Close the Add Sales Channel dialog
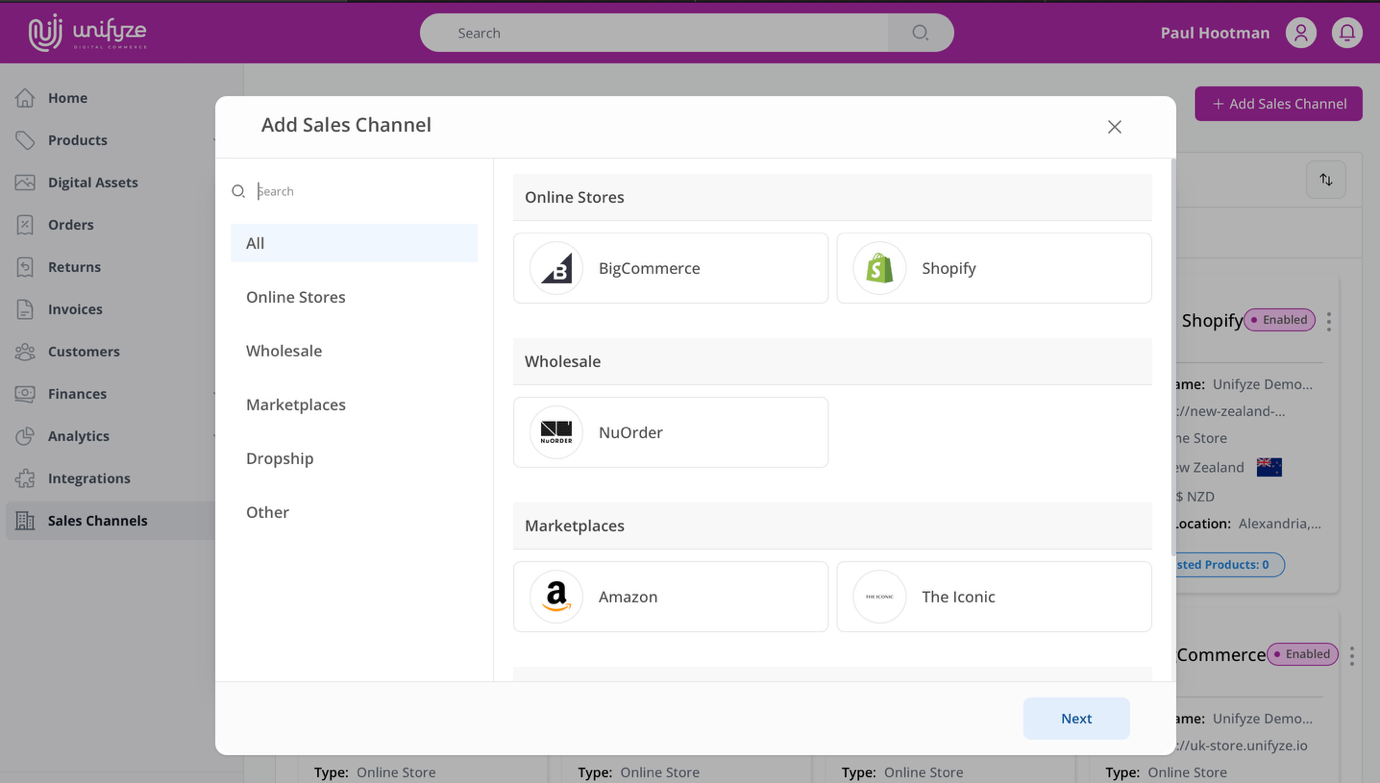1380x783 pixels. [1114, 127]
